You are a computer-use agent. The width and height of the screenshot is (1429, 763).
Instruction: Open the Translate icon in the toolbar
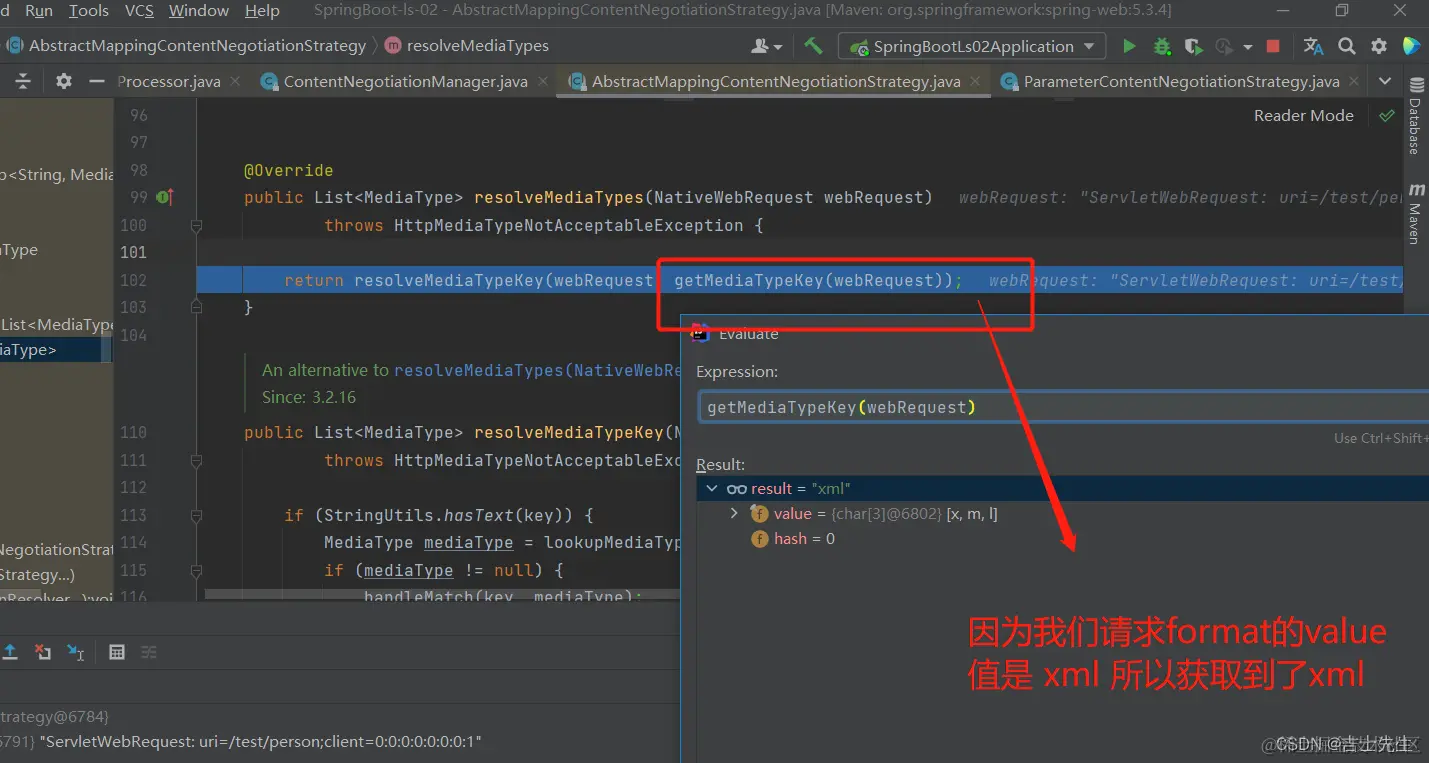1313,46
